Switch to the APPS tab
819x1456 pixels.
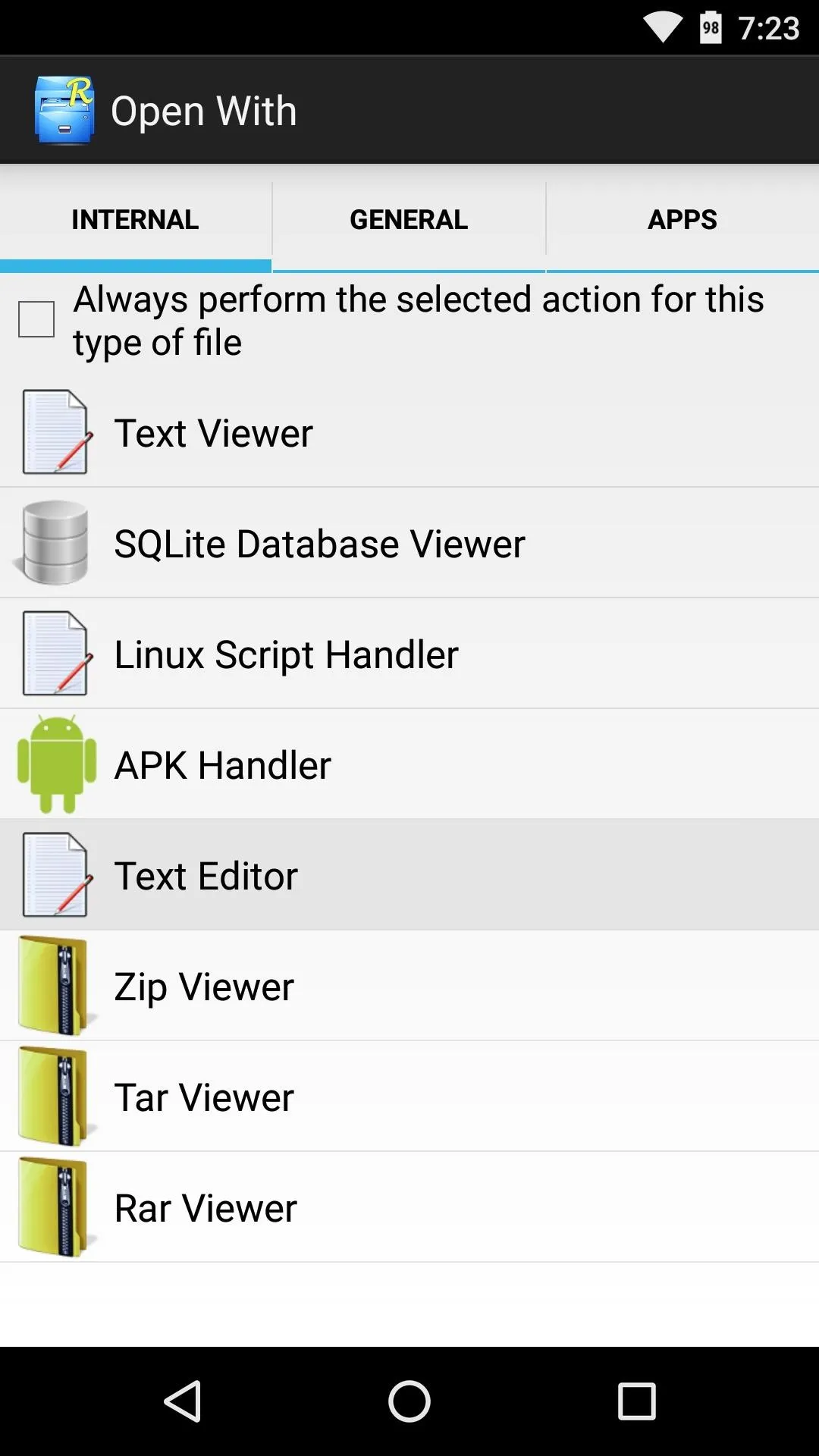pyautogui.click(x=682, y=220)
